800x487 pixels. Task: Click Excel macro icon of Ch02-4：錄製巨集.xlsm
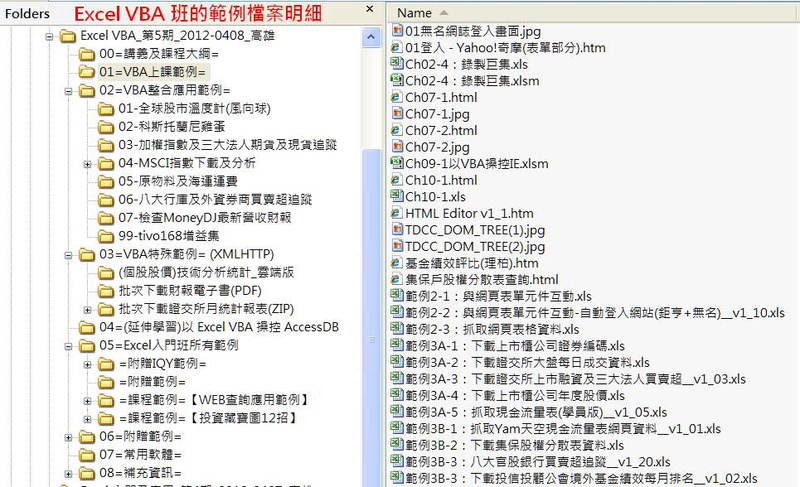(x=397, y=80)
